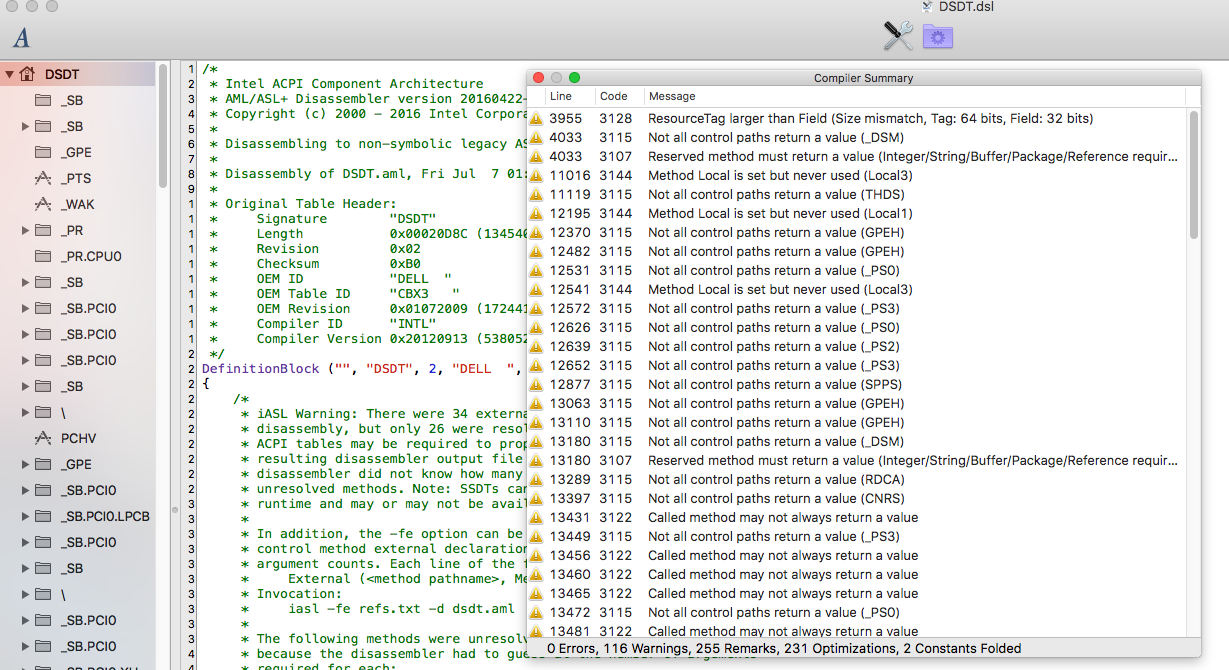The height and width of the screenshot is (670, 1229).
Task: Open the Patch folder gear icon
Action: (937, 37)
